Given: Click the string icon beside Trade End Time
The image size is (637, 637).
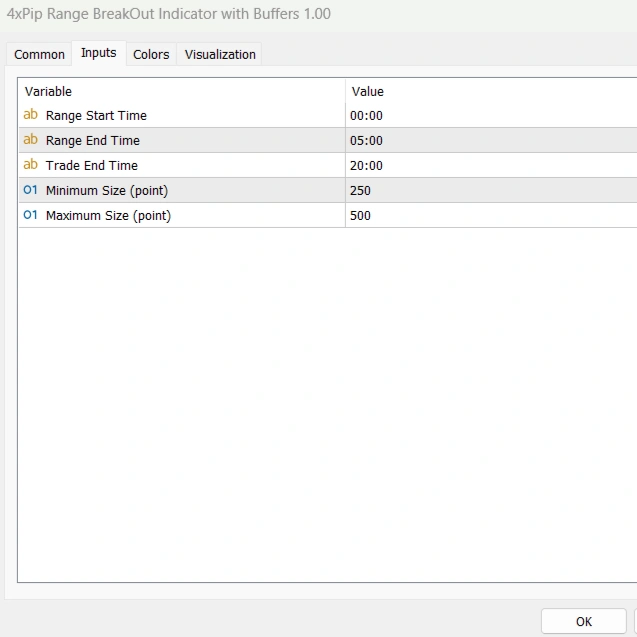Looking at the screenshot, I should 30,166.
